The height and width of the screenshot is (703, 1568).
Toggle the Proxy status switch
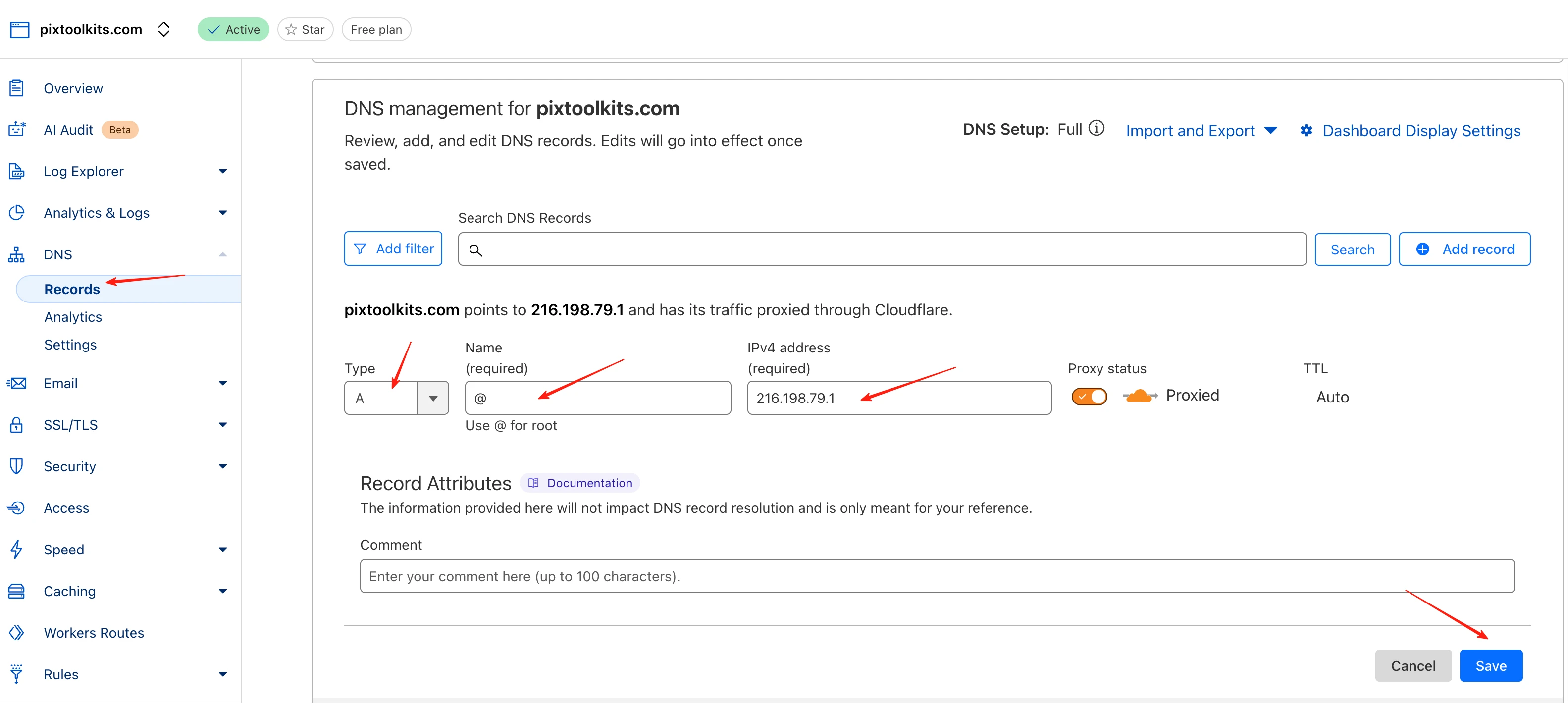1089,397
